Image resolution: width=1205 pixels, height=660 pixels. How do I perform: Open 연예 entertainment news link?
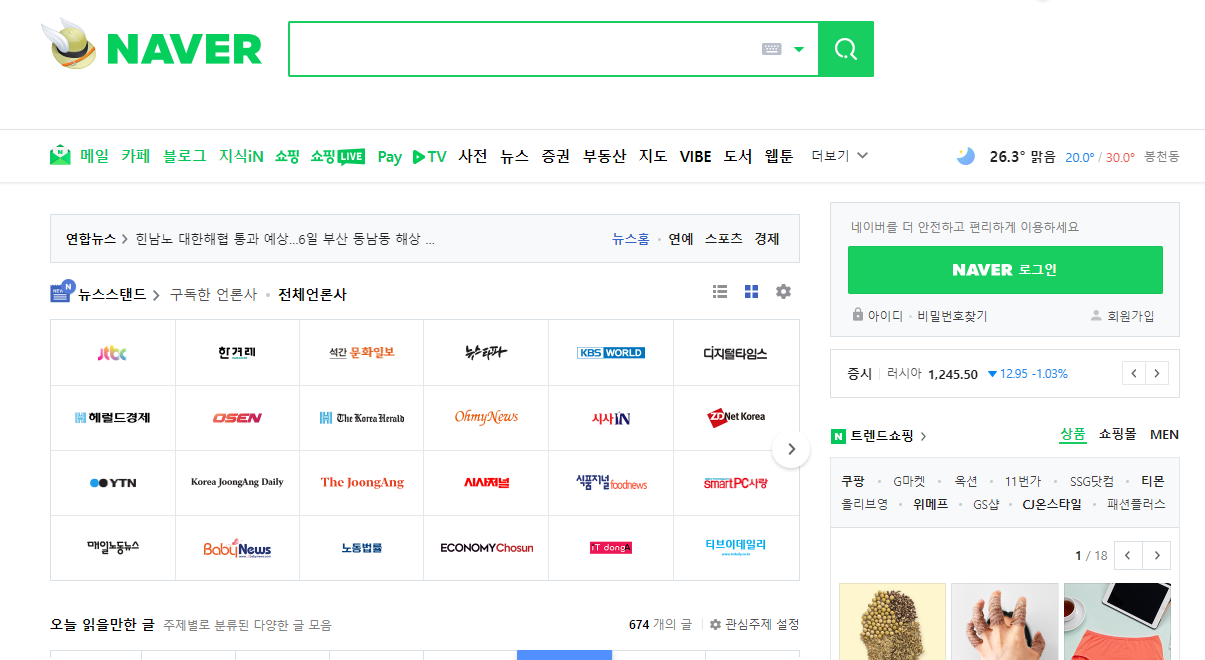coord(681,239)
